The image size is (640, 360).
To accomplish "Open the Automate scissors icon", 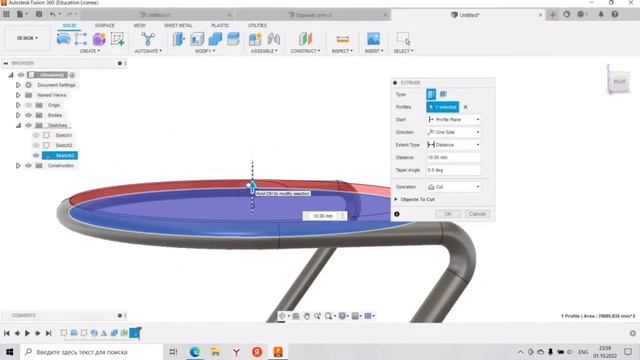I will (148, 39).
